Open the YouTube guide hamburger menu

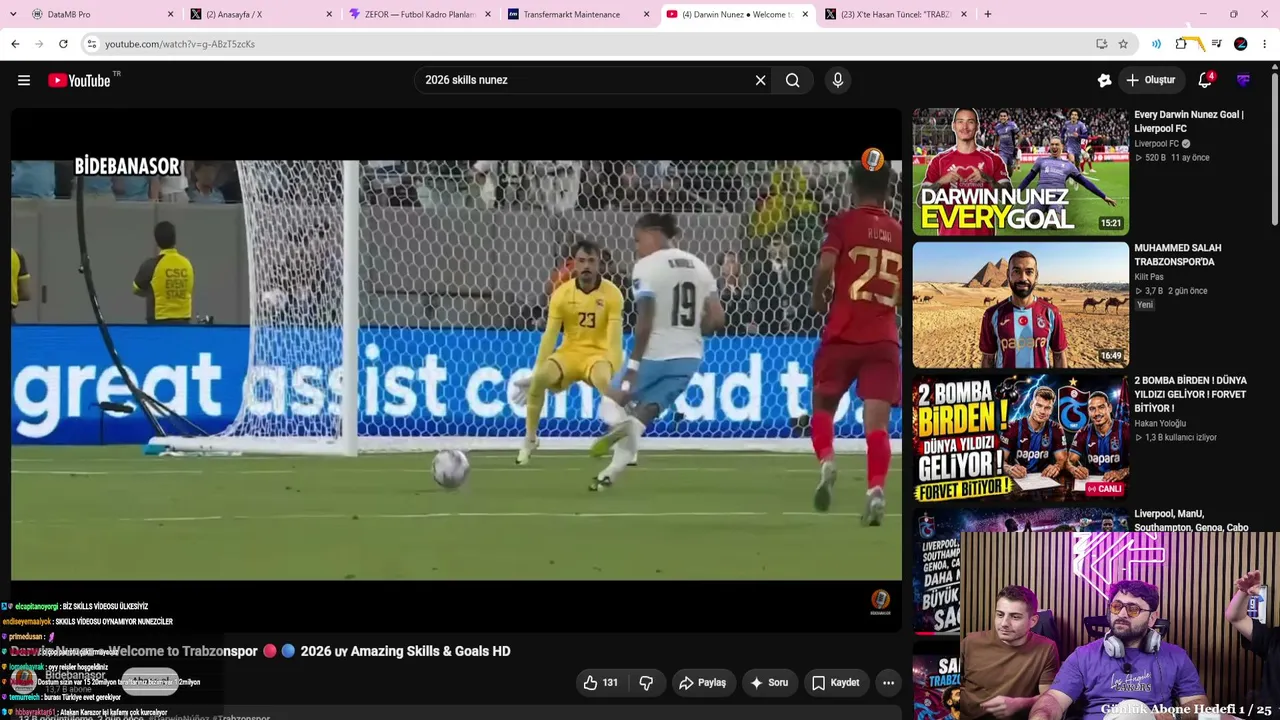coord(24,80)
